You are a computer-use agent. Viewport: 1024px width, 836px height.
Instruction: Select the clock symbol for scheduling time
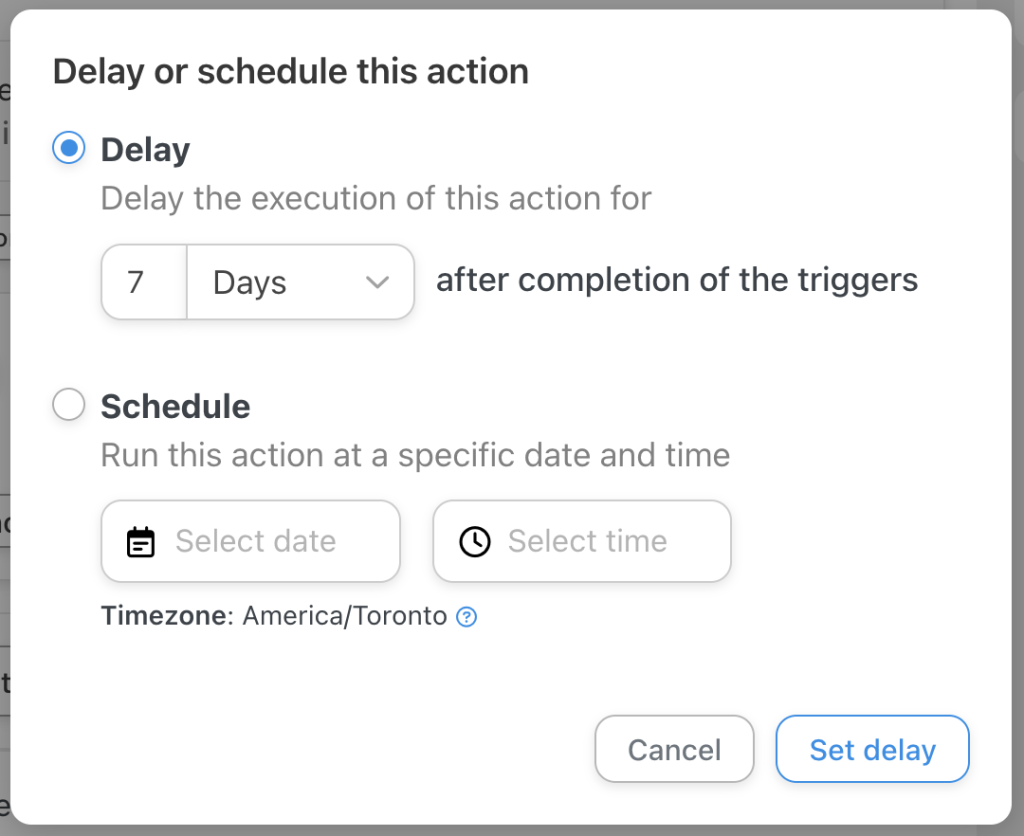point(476,541)
